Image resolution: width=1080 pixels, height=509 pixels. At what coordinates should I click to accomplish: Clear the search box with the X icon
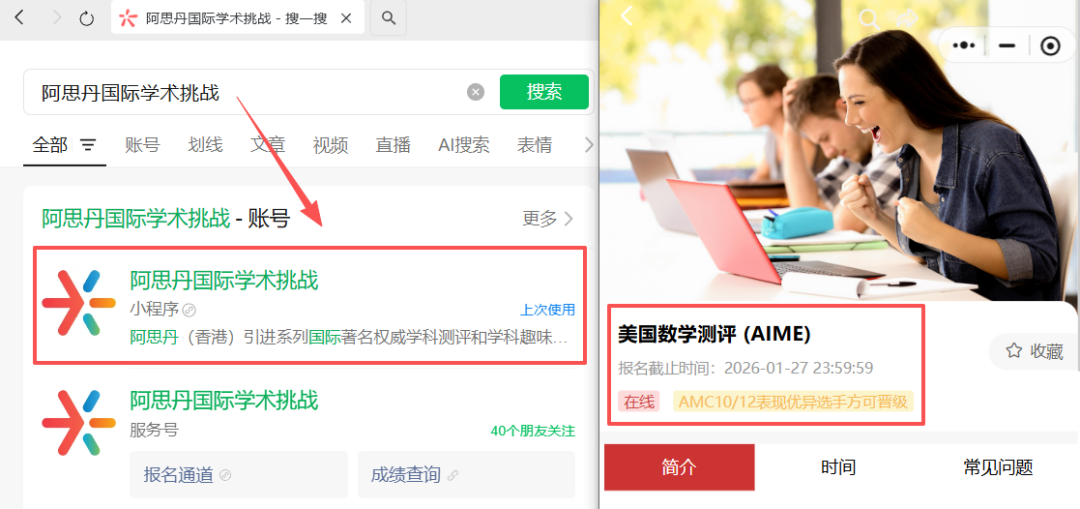(475, 92)
